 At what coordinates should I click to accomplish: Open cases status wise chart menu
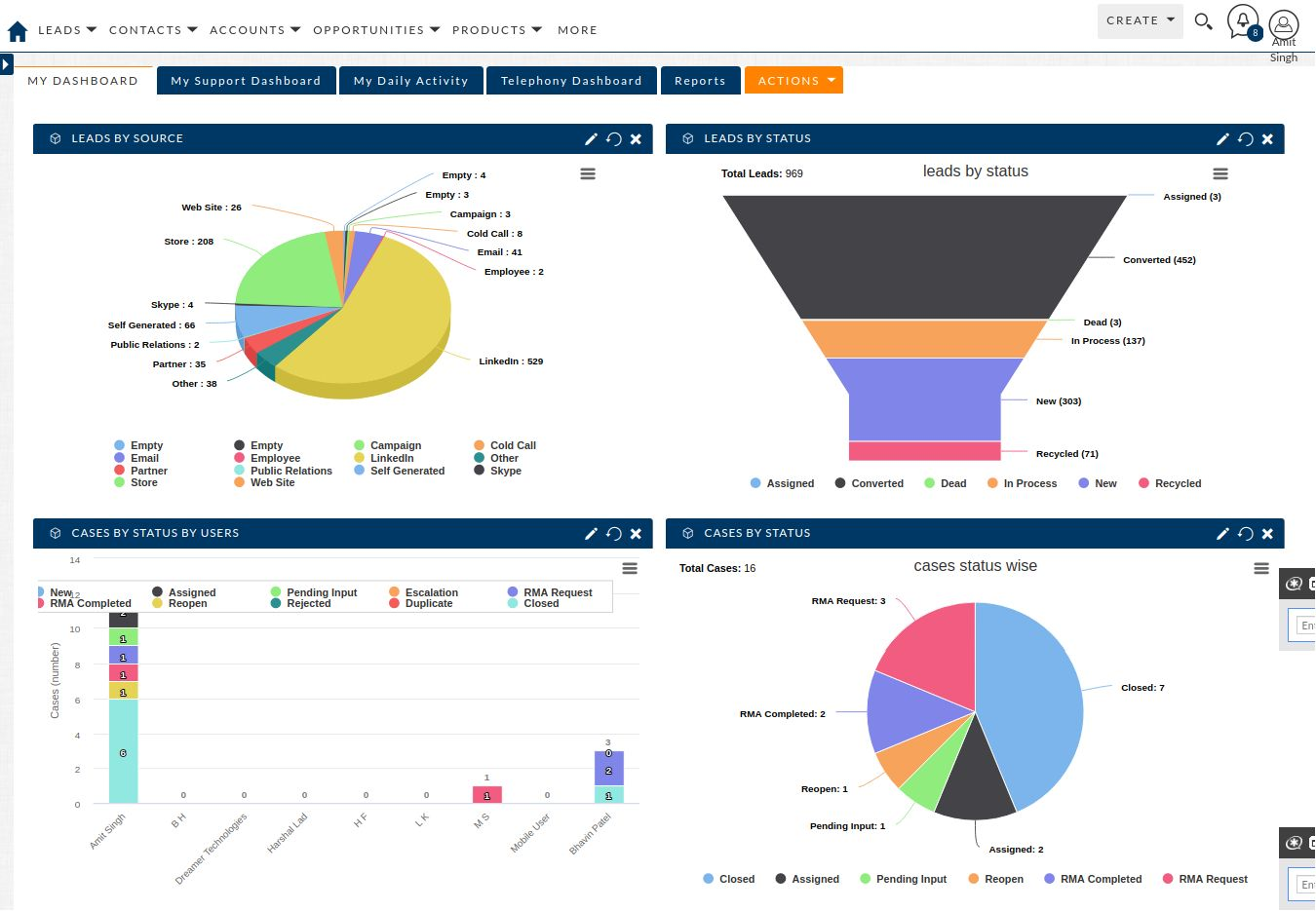coord(1261,568)
